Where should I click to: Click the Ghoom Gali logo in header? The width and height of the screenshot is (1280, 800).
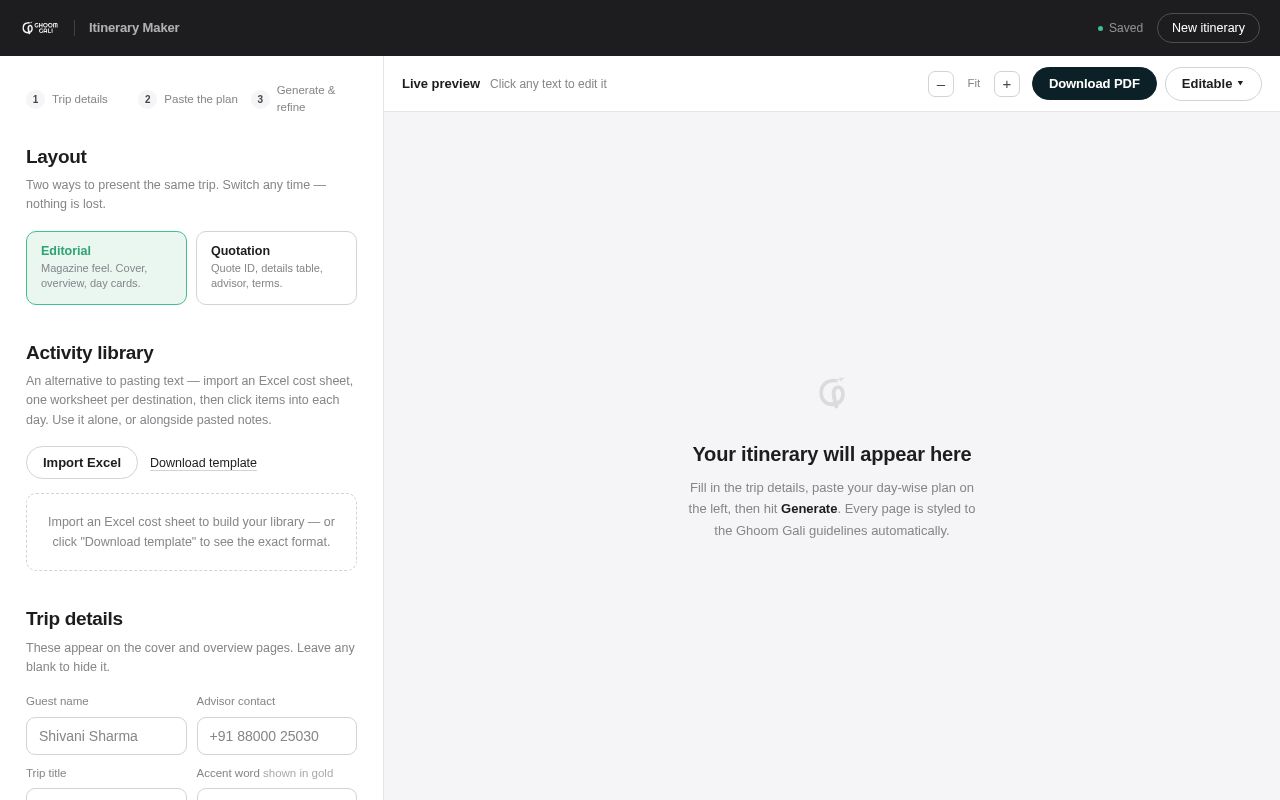pyautogui.click(x=40, y=28)
